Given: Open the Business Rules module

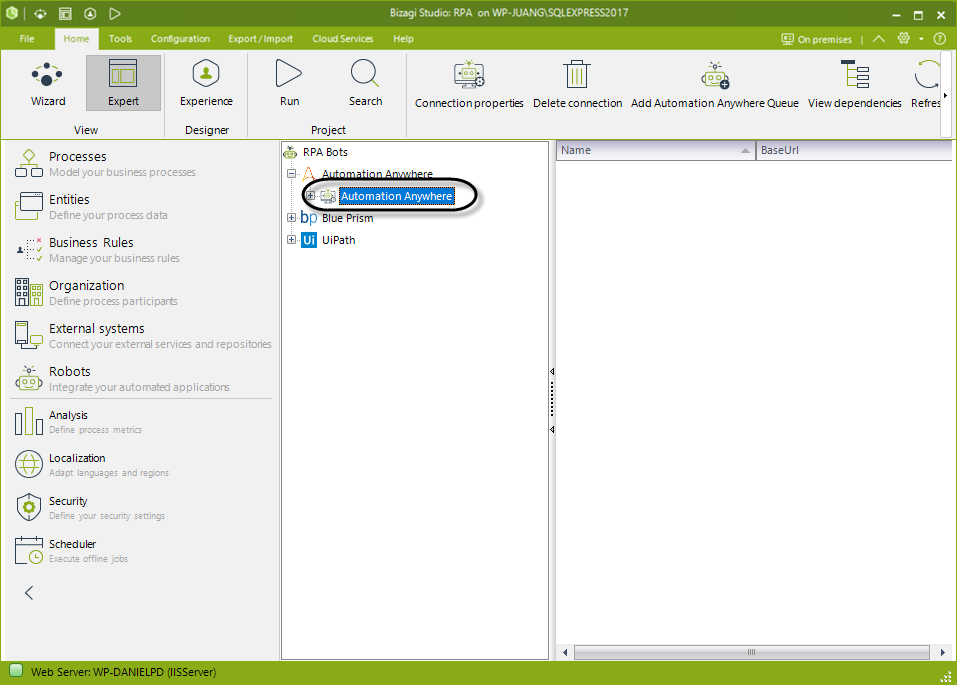Looking at the screenshot, I should (96, 249).
